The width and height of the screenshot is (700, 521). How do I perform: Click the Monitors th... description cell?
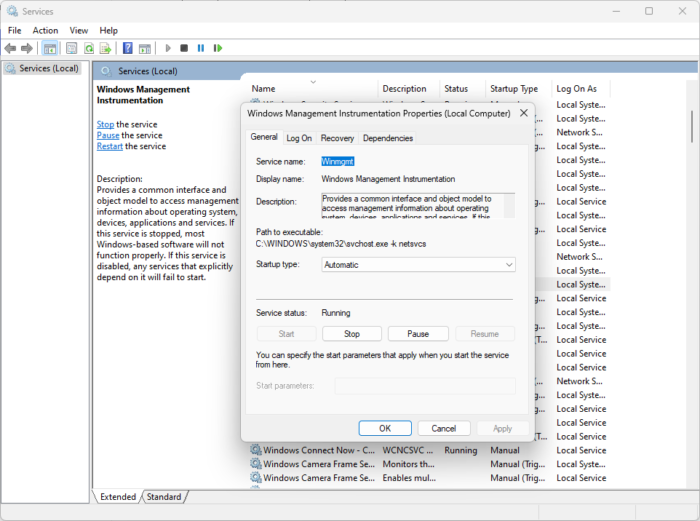[408, 463]
